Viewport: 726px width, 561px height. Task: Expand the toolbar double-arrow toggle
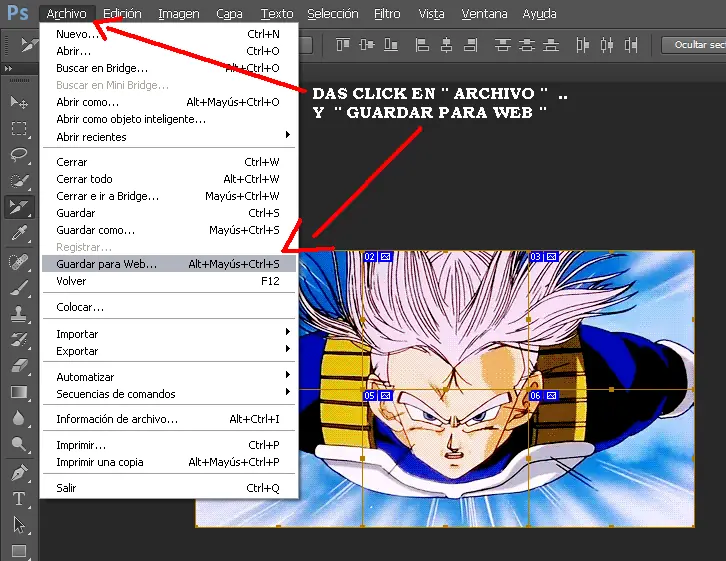(x=8, y=69)
